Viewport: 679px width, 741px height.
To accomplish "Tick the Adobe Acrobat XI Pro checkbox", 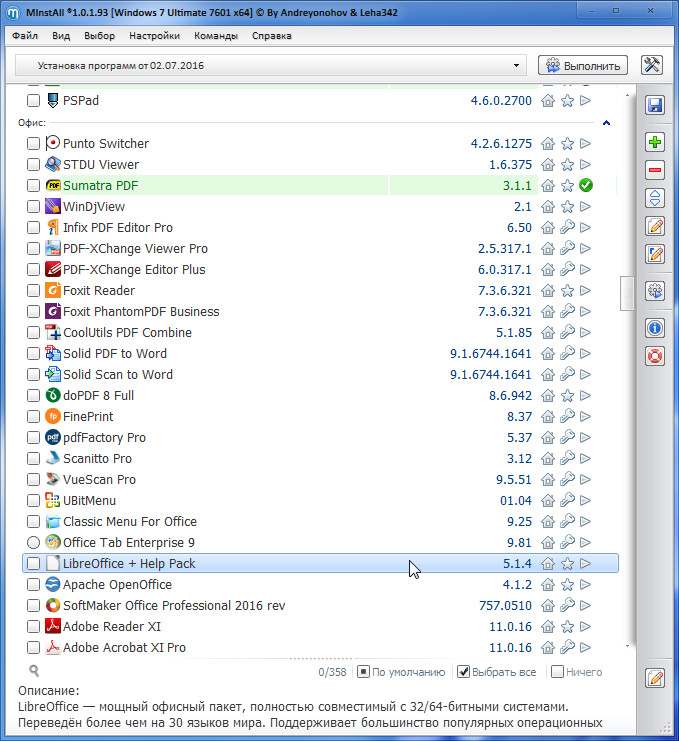I will pyautogui.click(x=33, y=647).
